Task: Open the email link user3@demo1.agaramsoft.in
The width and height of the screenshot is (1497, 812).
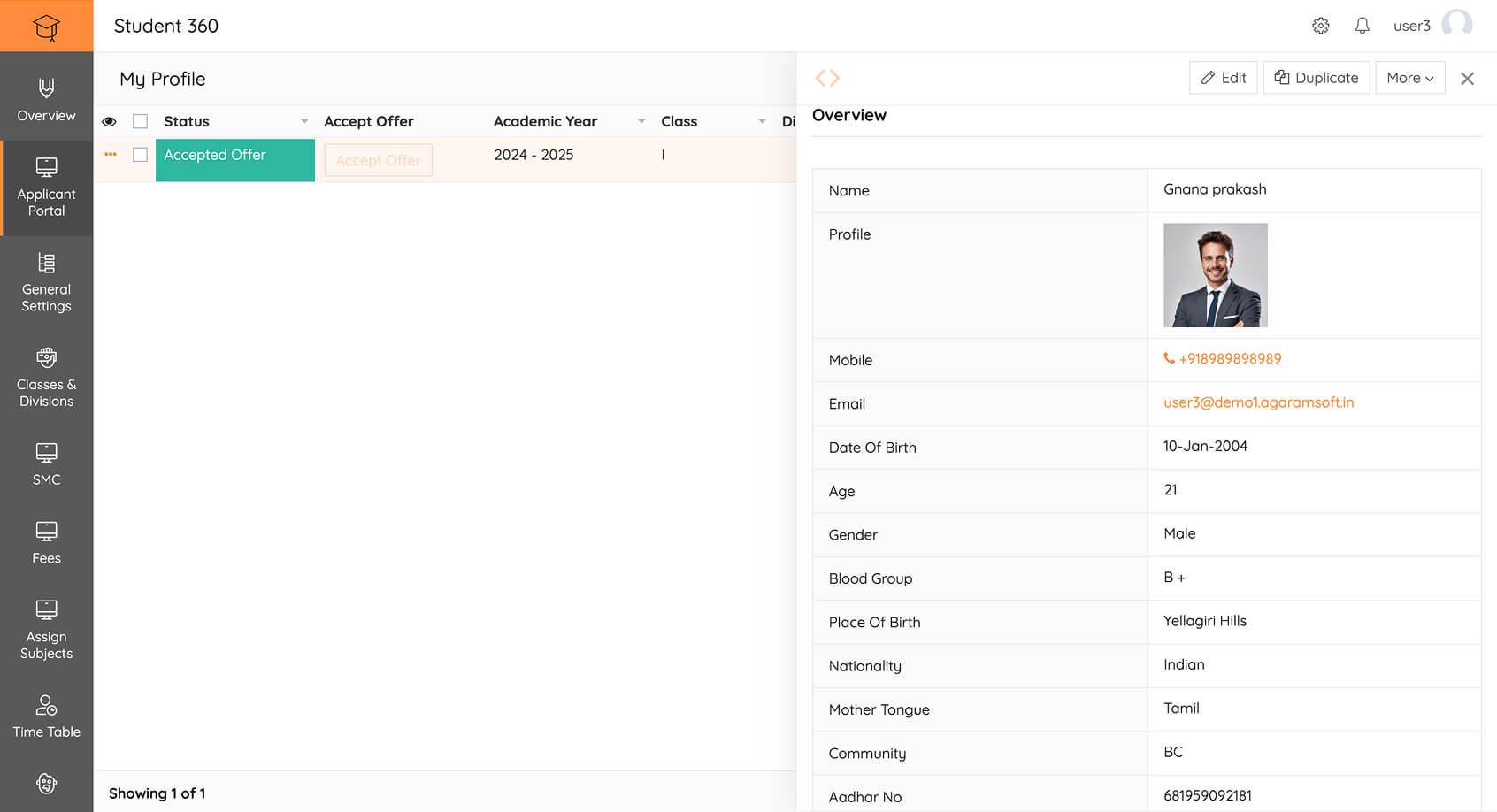Action: (1258, 402)
